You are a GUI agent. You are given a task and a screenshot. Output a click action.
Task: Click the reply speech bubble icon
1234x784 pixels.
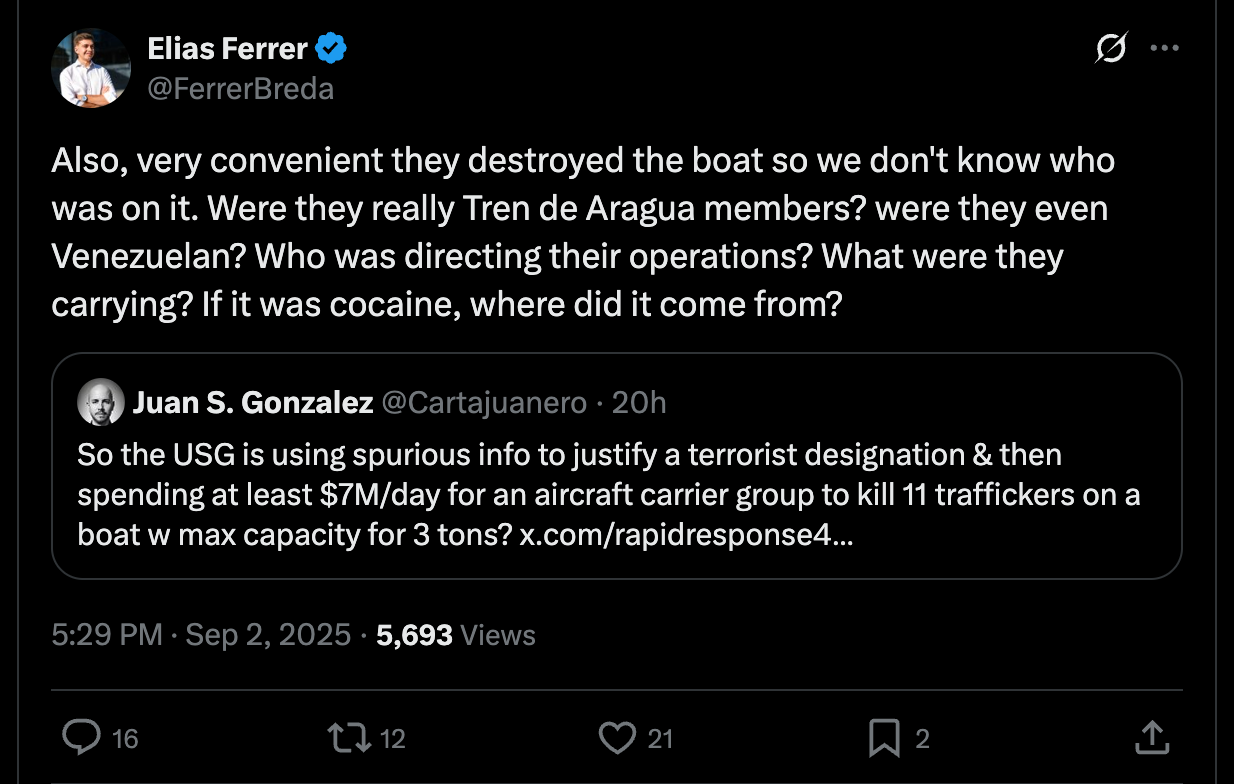(x=81, y=738)
